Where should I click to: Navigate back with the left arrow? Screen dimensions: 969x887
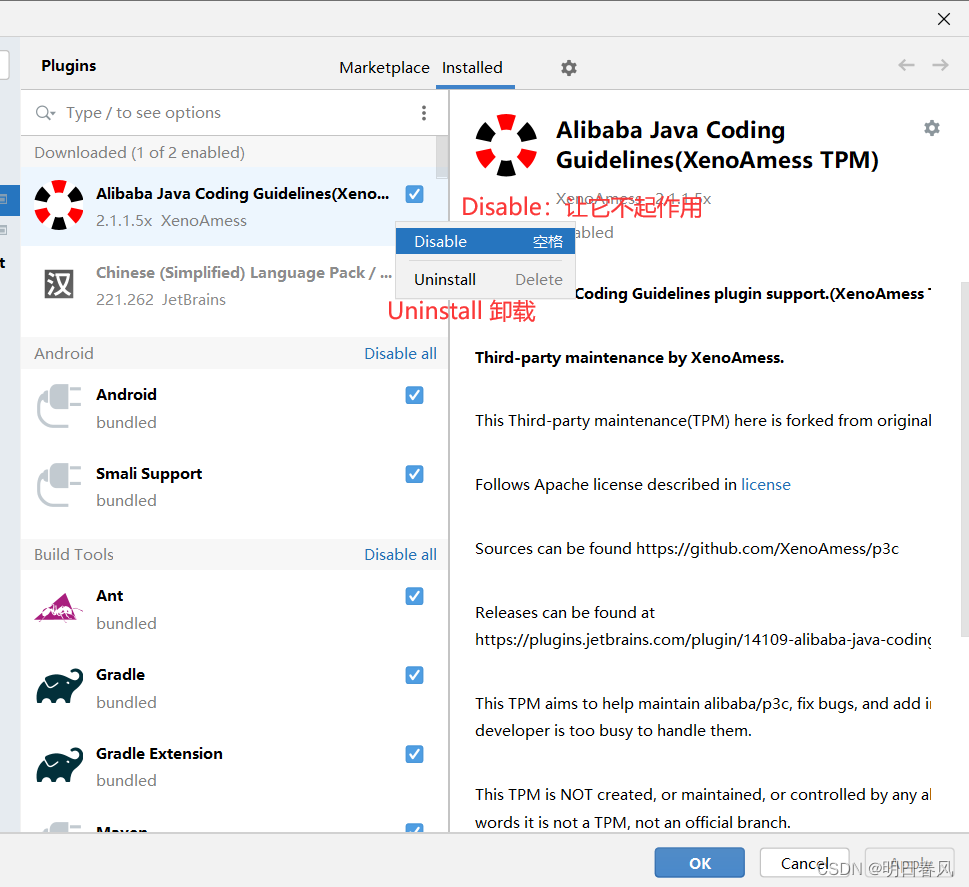(906, 65)
